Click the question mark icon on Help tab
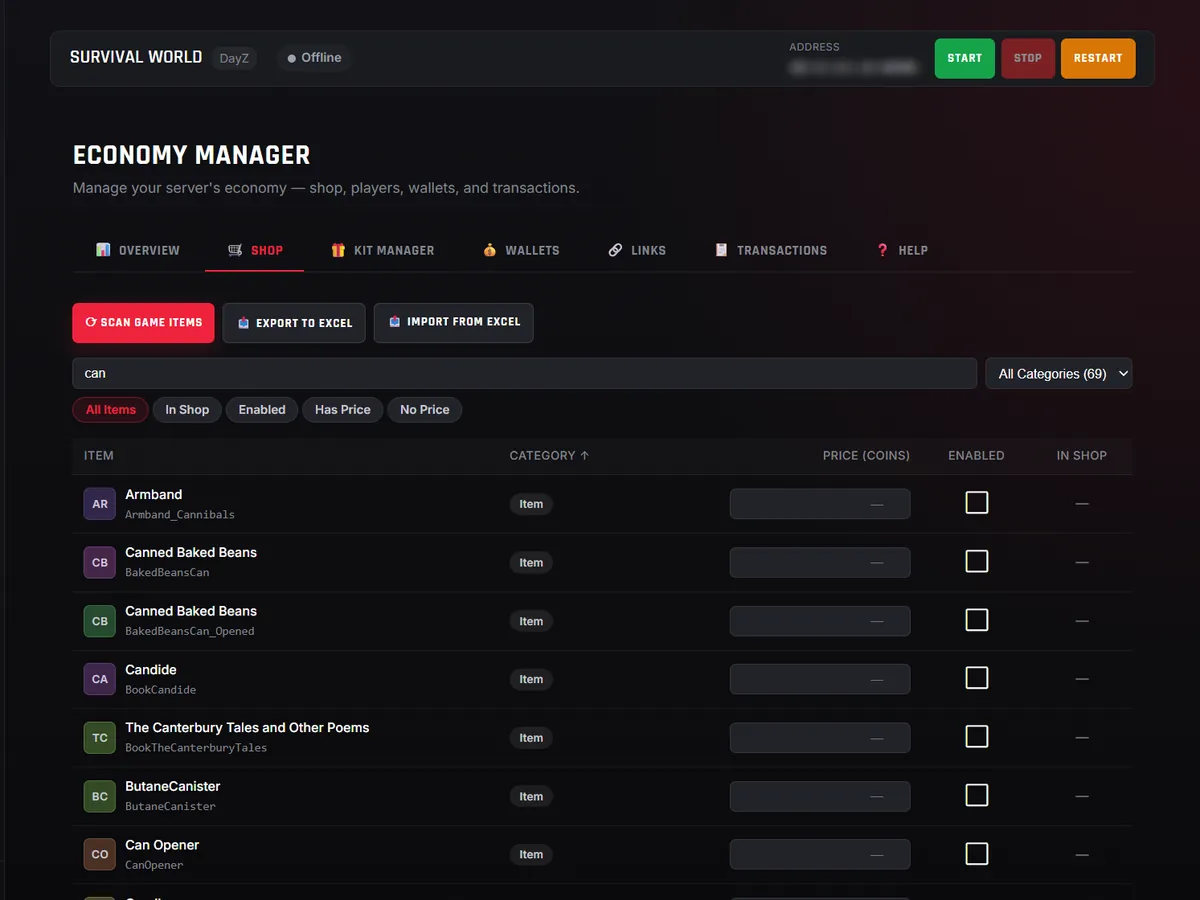Viewport: 1200px width, 900px height. (882, 250)
